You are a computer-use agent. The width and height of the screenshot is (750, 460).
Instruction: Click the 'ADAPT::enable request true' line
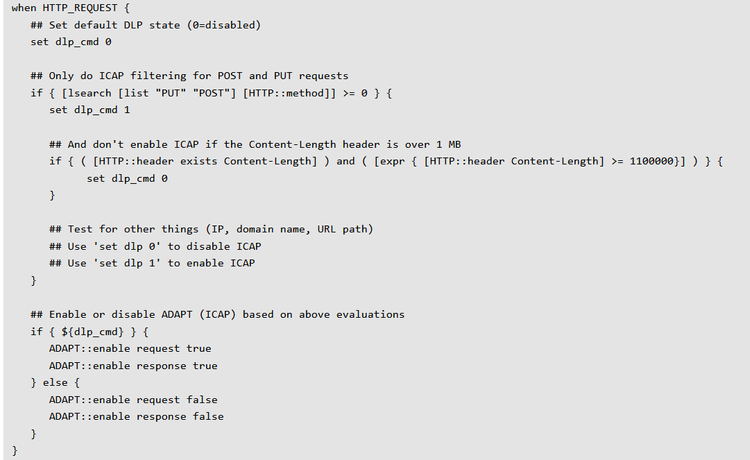pyautogui.click(x=130, y=348)
